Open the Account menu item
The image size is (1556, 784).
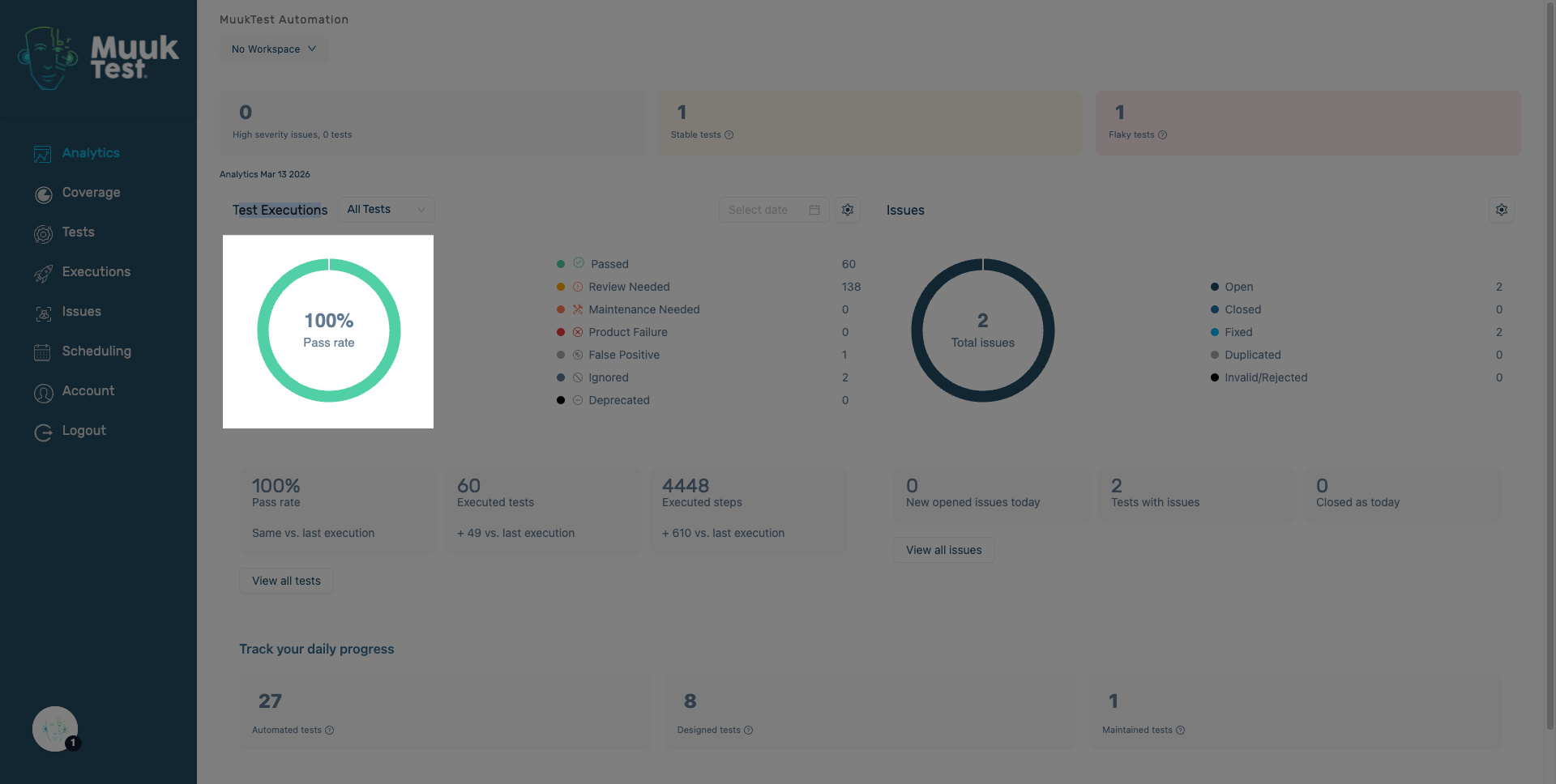click(88, 391)
